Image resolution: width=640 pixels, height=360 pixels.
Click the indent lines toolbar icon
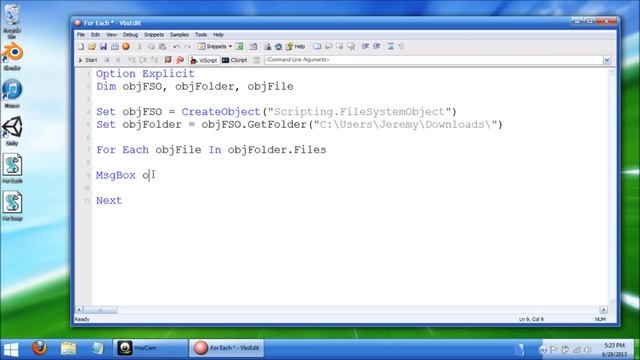(365, 47)
